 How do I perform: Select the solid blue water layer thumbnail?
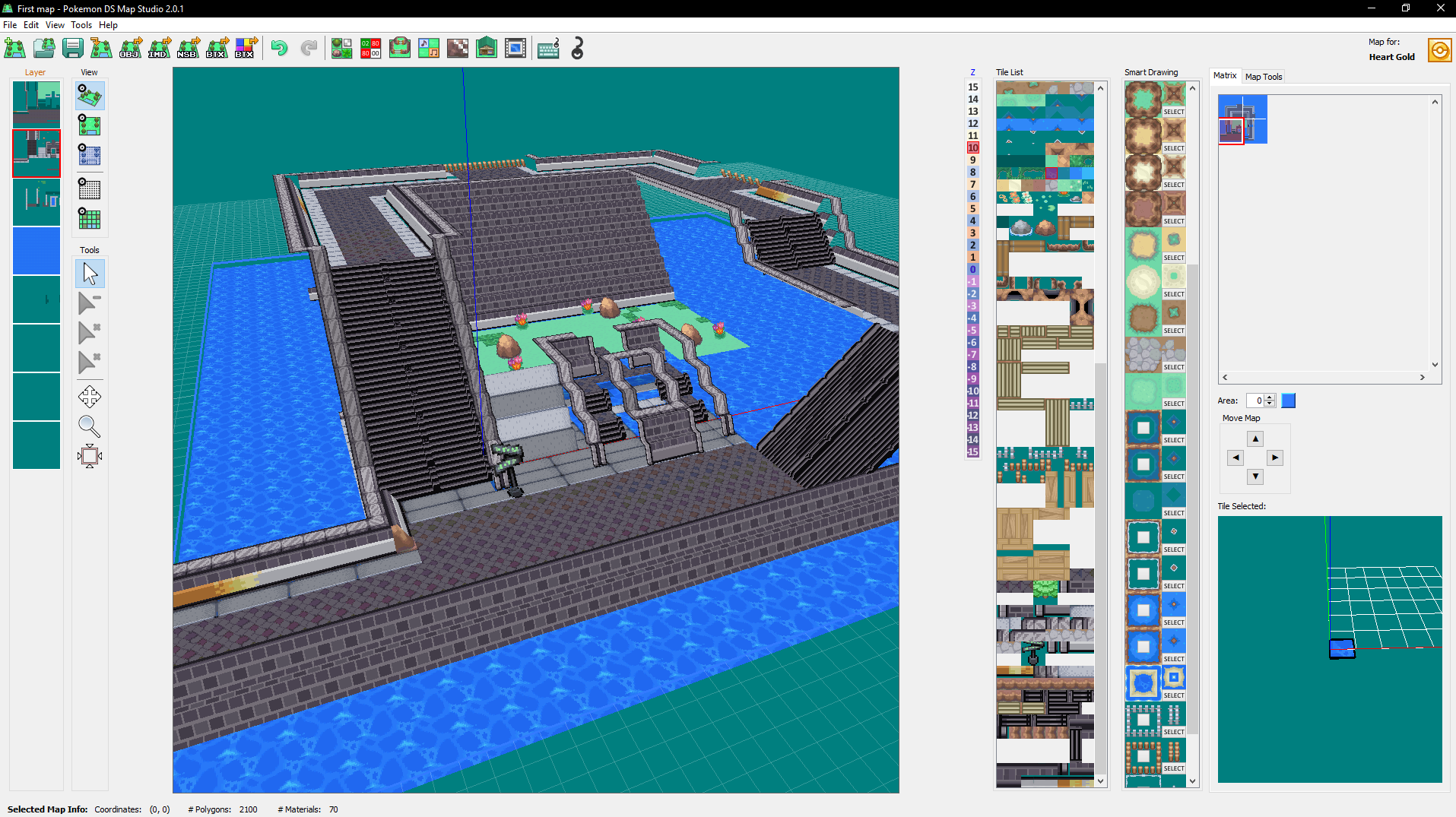[x=36, y=251]
